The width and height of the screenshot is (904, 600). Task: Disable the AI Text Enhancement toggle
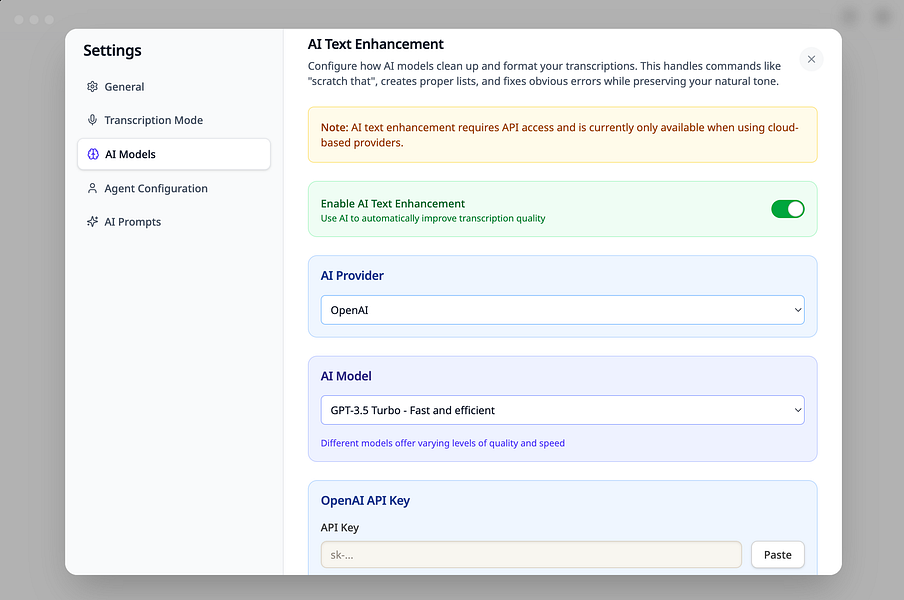pyautogui.click(x=787, y=209)
